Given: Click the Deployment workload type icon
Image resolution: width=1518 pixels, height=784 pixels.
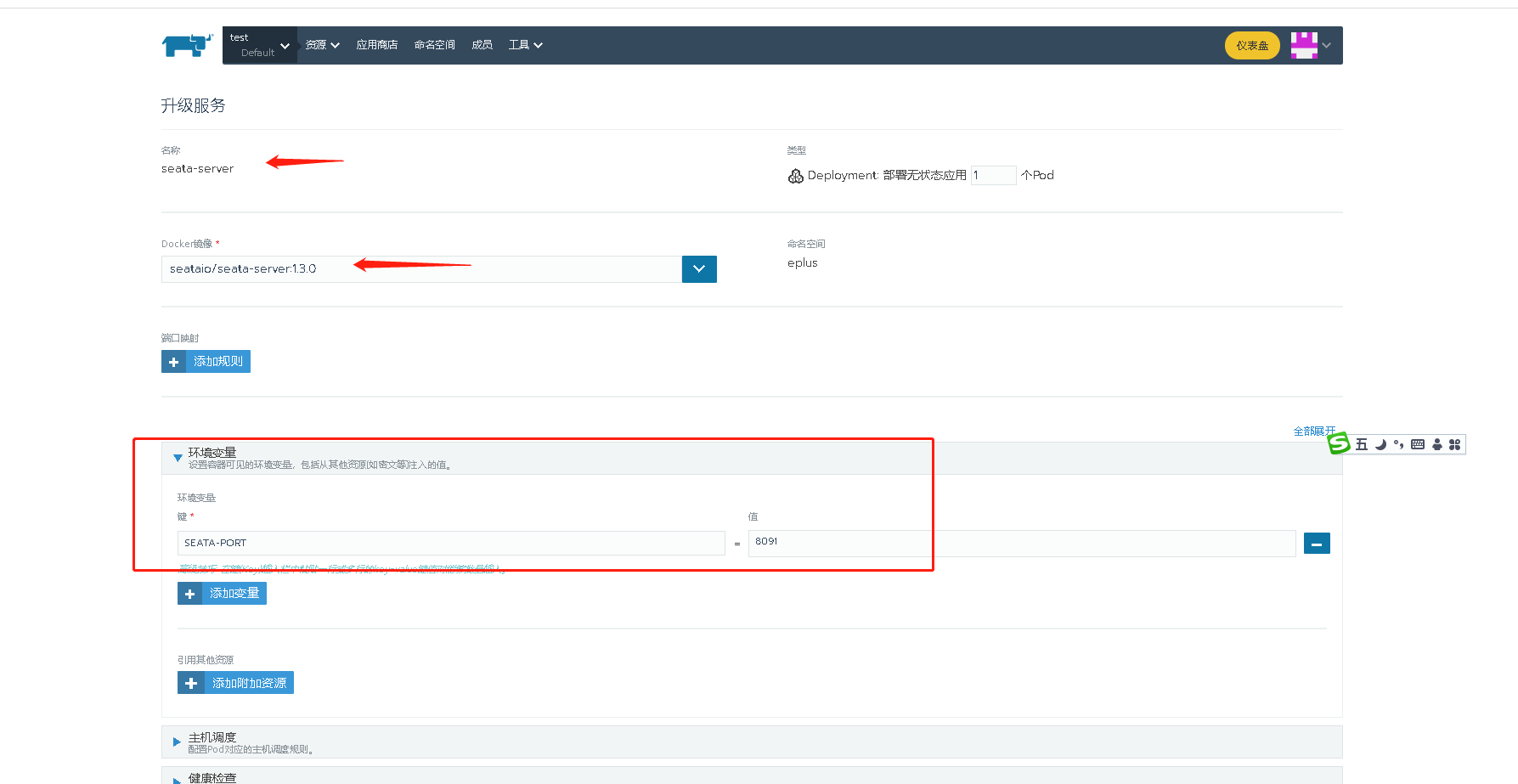Looking at the screenshot, I should click(x=795, y=176).
